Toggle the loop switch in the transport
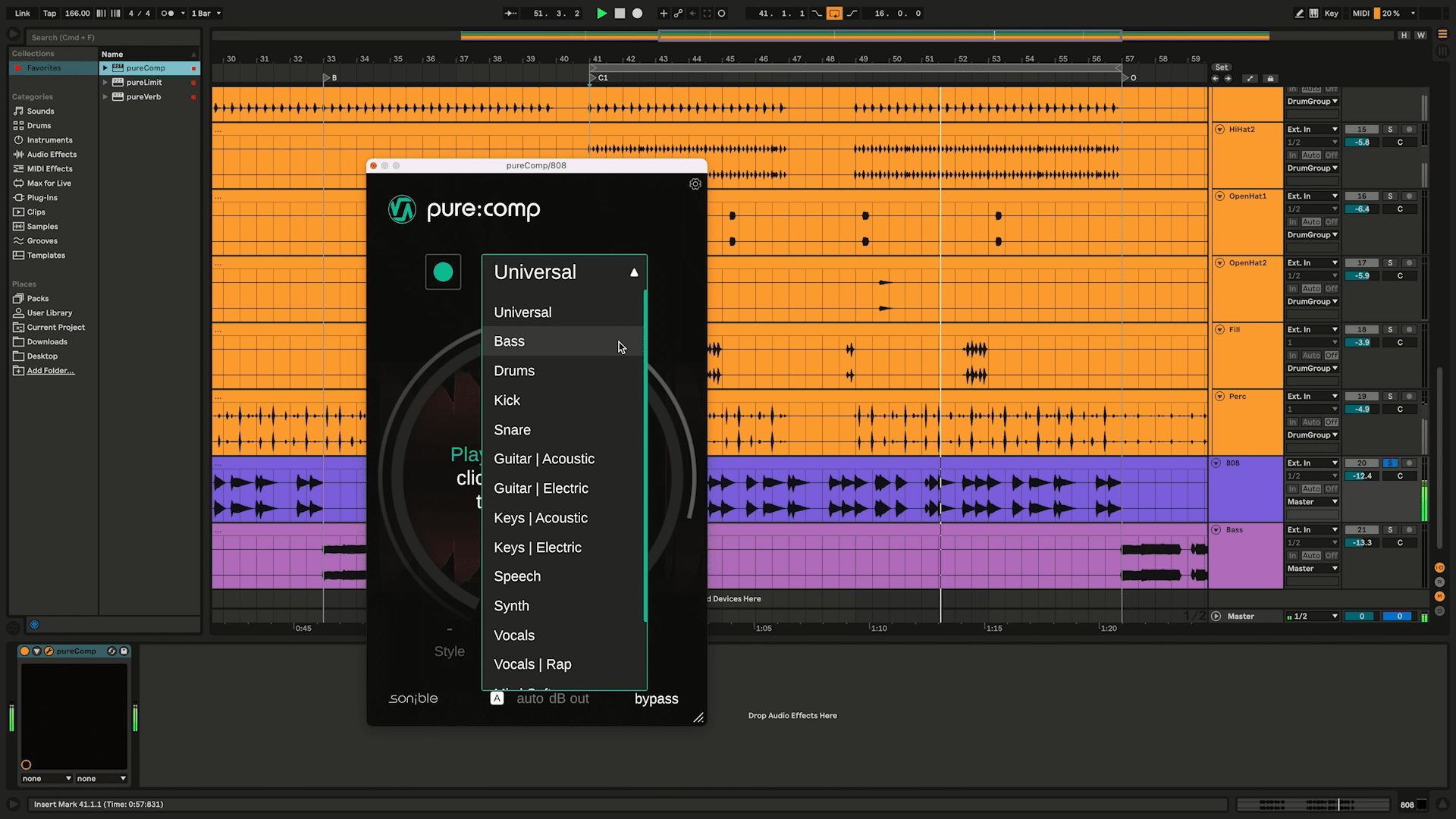The width and height of the screenshot is (1456, 819). pyautogui.click(x=834, y=13)
